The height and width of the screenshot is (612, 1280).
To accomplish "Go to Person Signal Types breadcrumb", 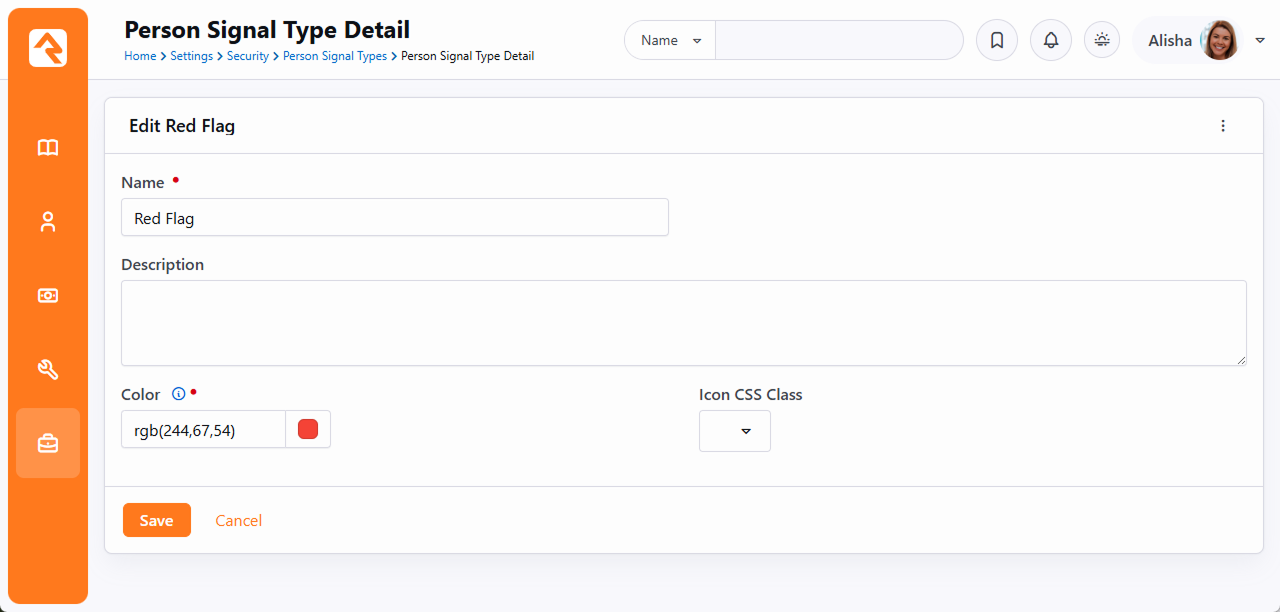I will (x=334, y=57).
